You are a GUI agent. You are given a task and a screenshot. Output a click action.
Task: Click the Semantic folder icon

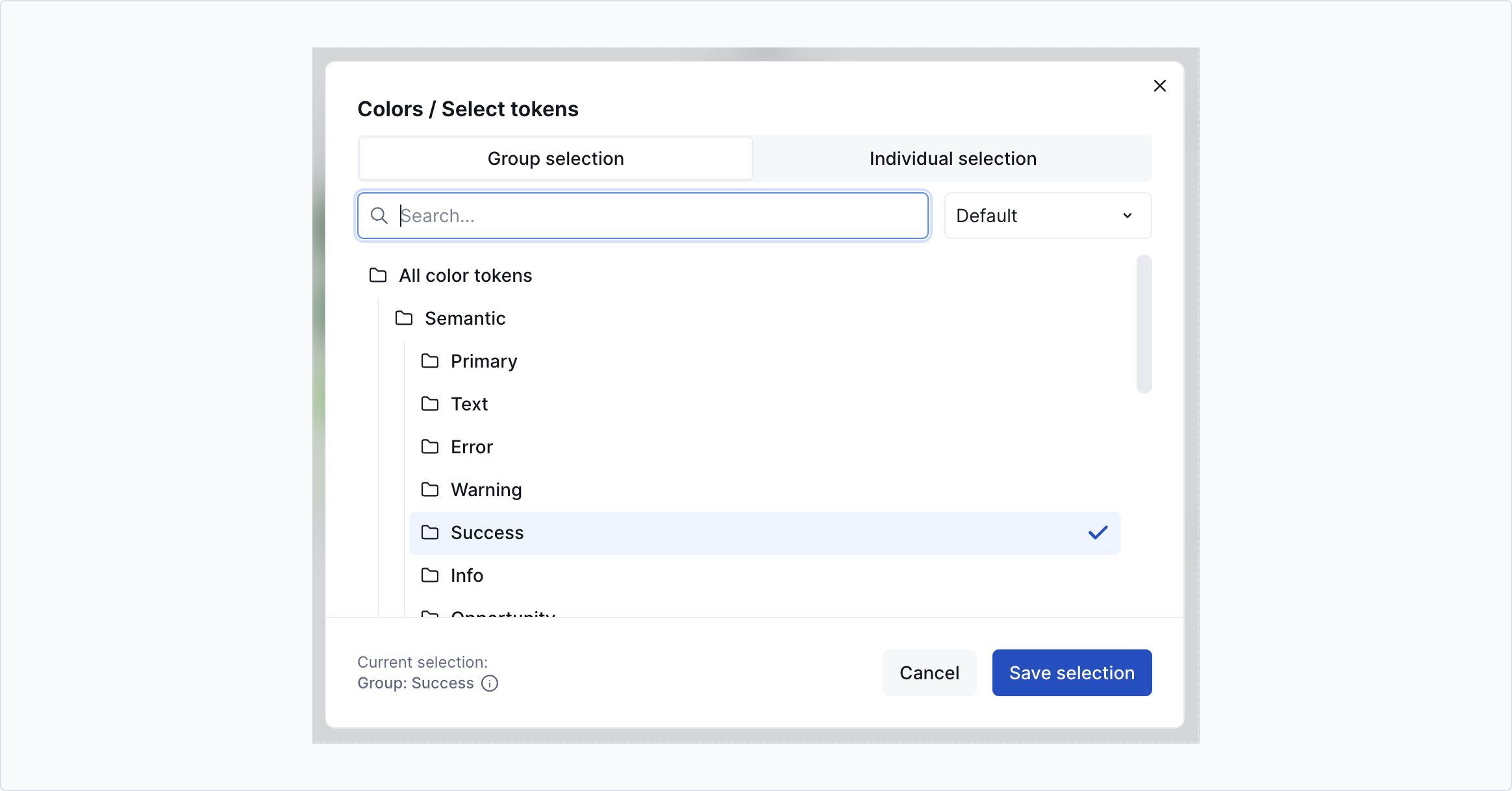404,318
